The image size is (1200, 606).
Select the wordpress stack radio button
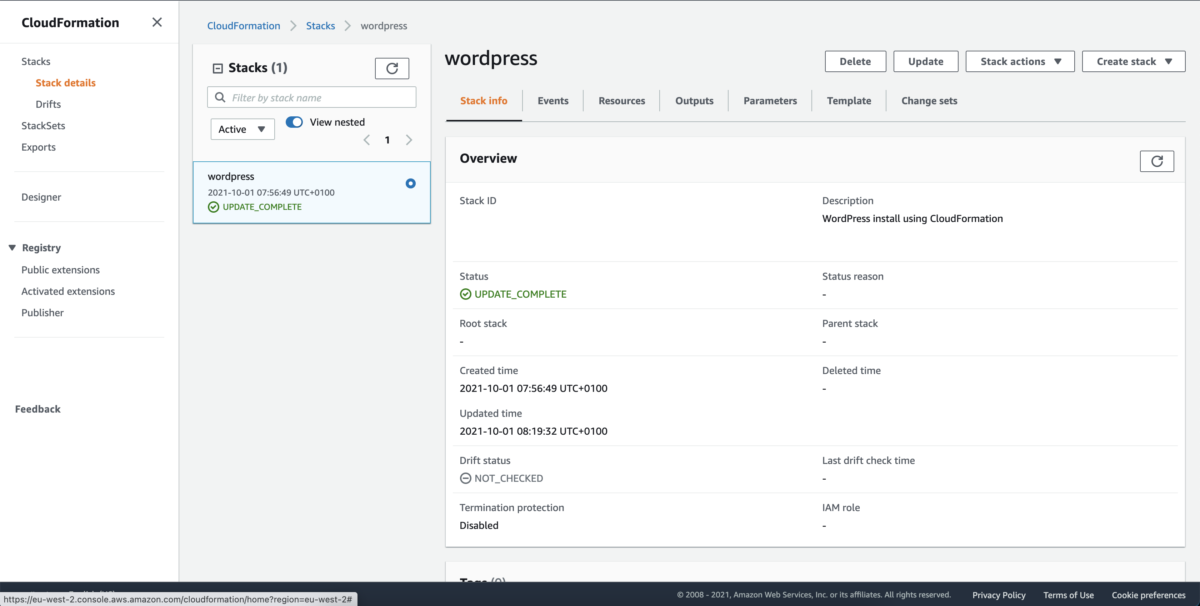[411, 184]
